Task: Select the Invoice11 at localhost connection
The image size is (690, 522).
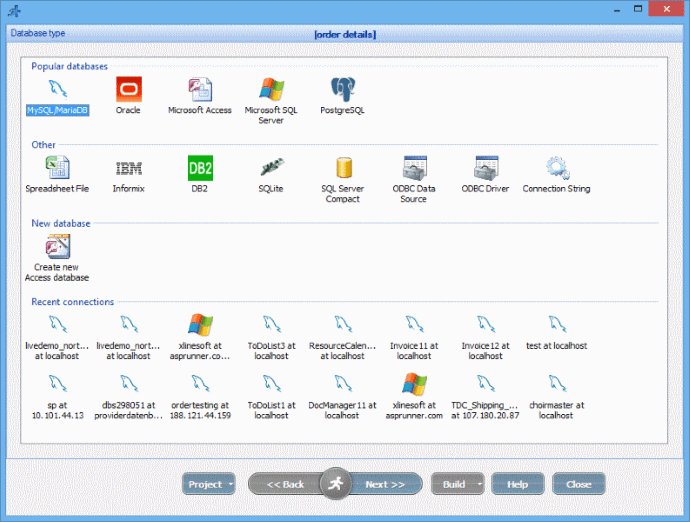Action: pyautogui.click(x=415, y=337)
